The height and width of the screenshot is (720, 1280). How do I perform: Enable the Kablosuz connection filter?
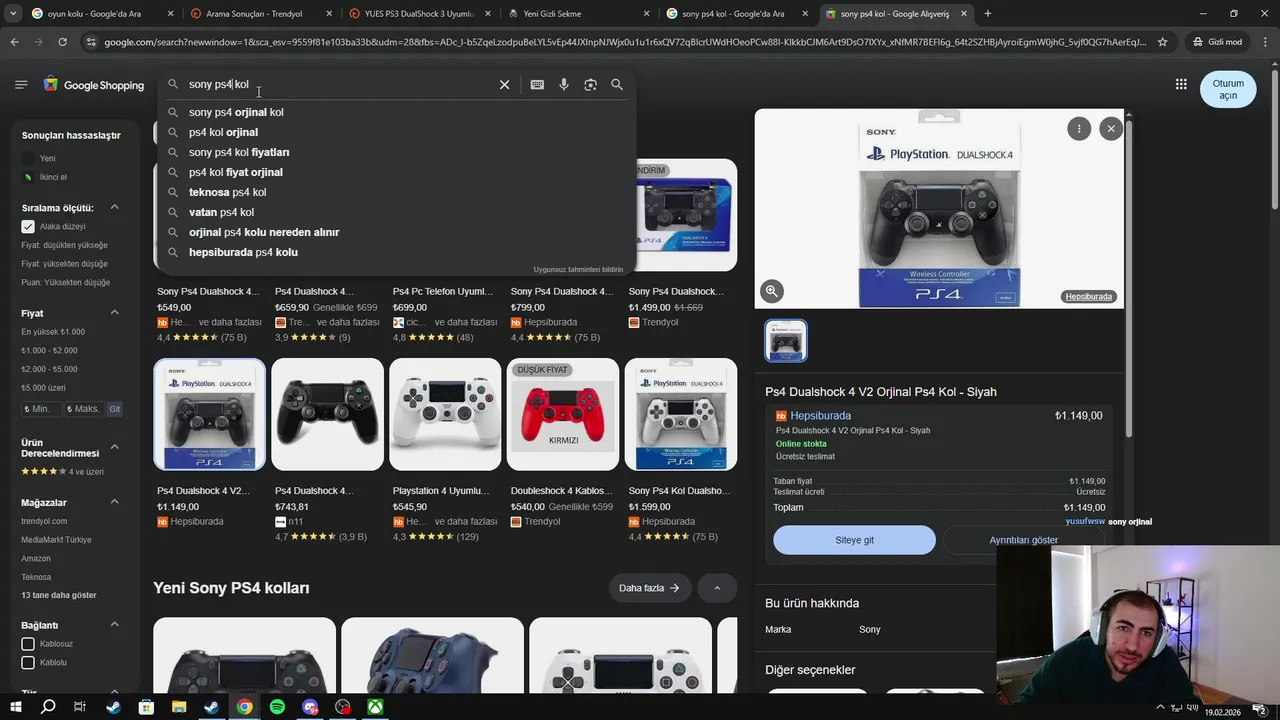[x=28, y=644]
